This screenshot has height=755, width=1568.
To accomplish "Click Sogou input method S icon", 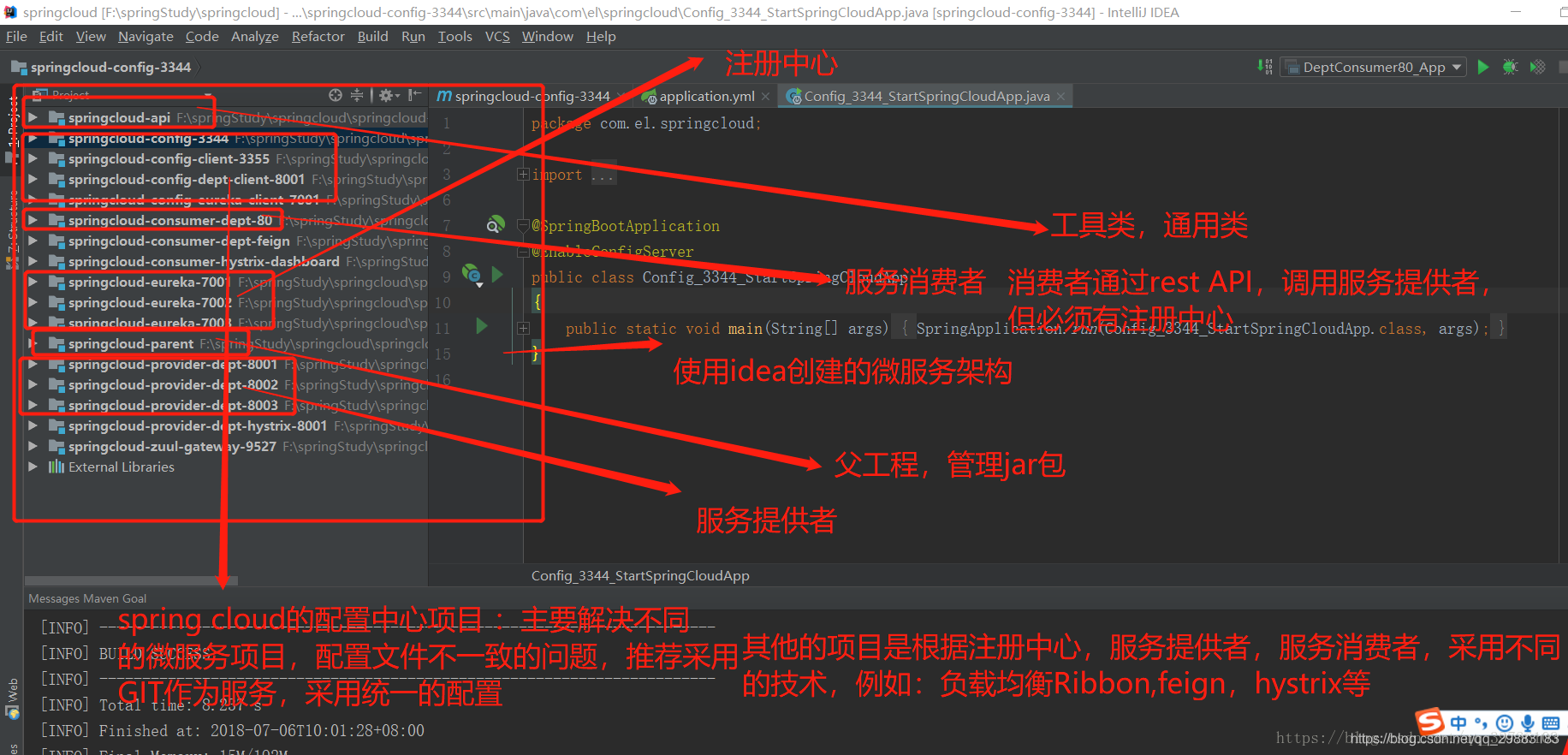I will 1429,722.
